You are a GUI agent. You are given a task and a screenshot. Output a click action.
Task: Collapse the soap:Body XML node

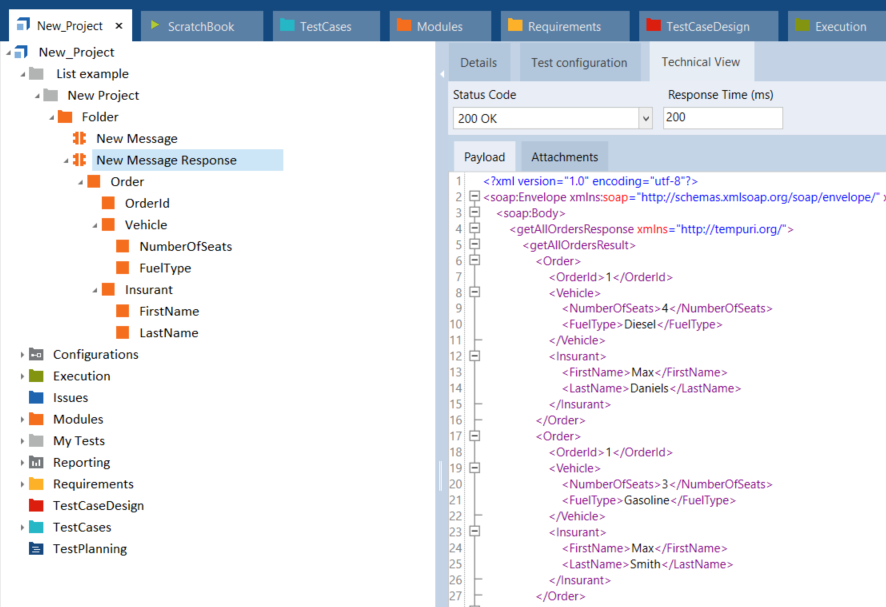pyautogui.click(x=474, y=213)
